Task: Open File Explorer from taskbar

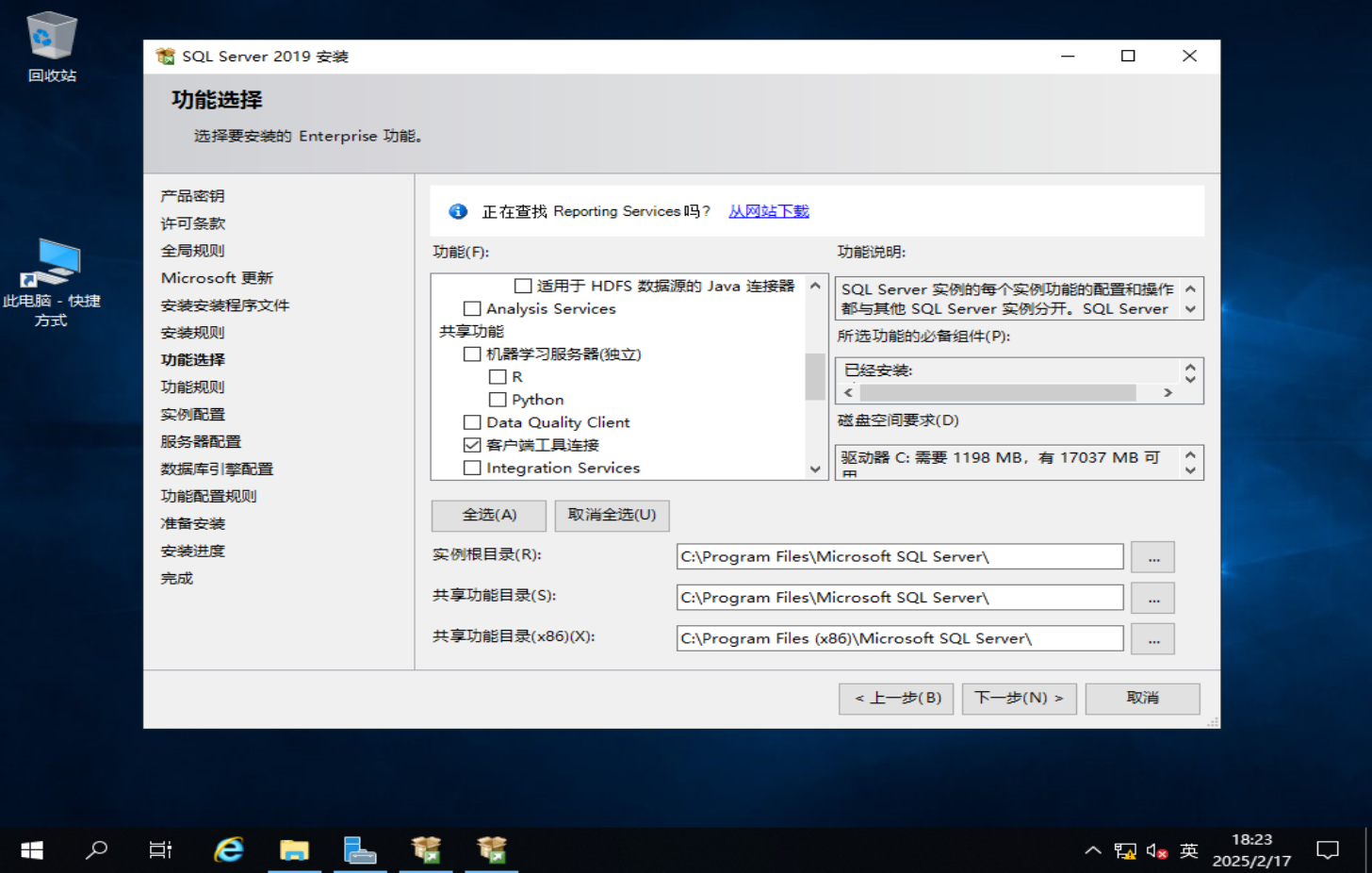Action: click(294, 850)
